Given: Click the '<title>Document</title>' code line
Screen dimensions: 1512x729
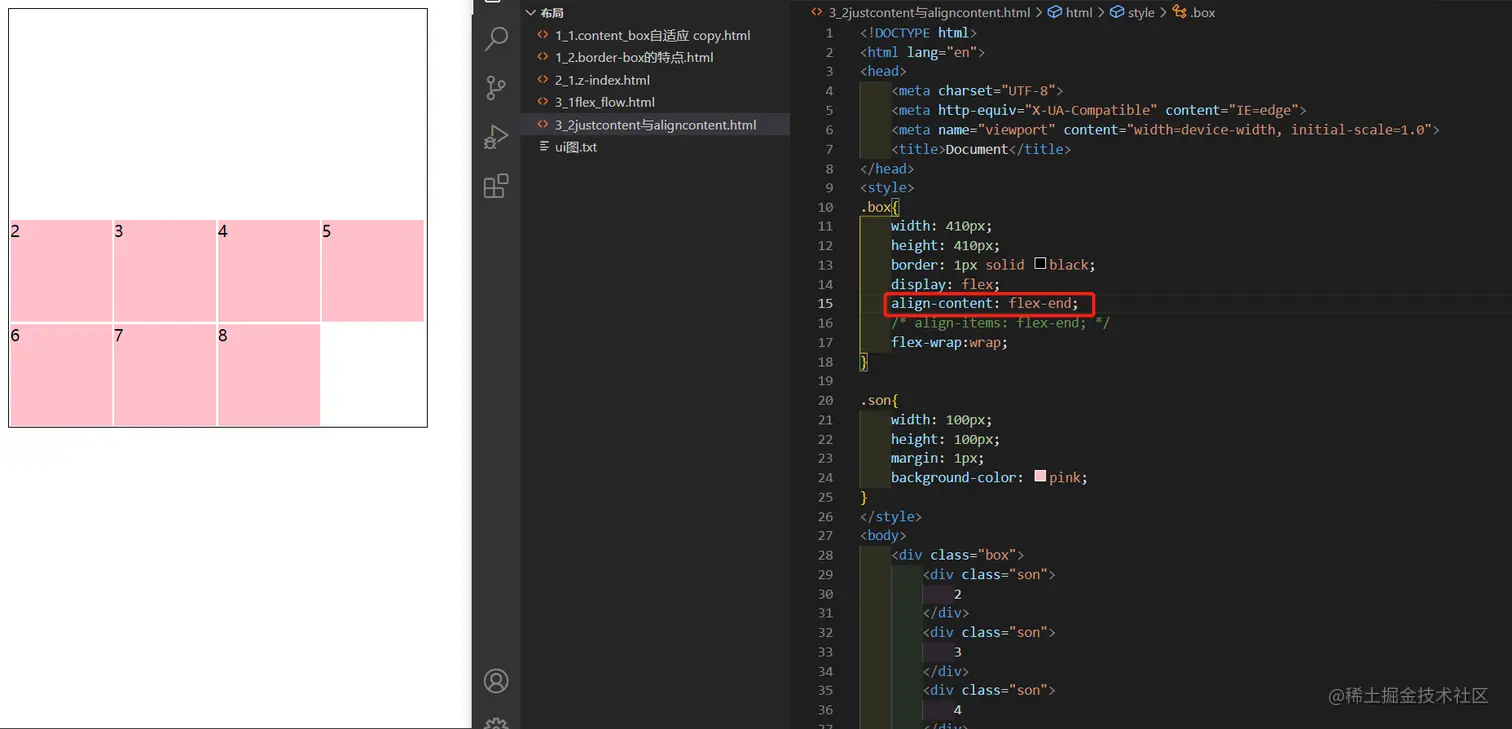Looking at the screenshot, I should [x=981, y=149].
